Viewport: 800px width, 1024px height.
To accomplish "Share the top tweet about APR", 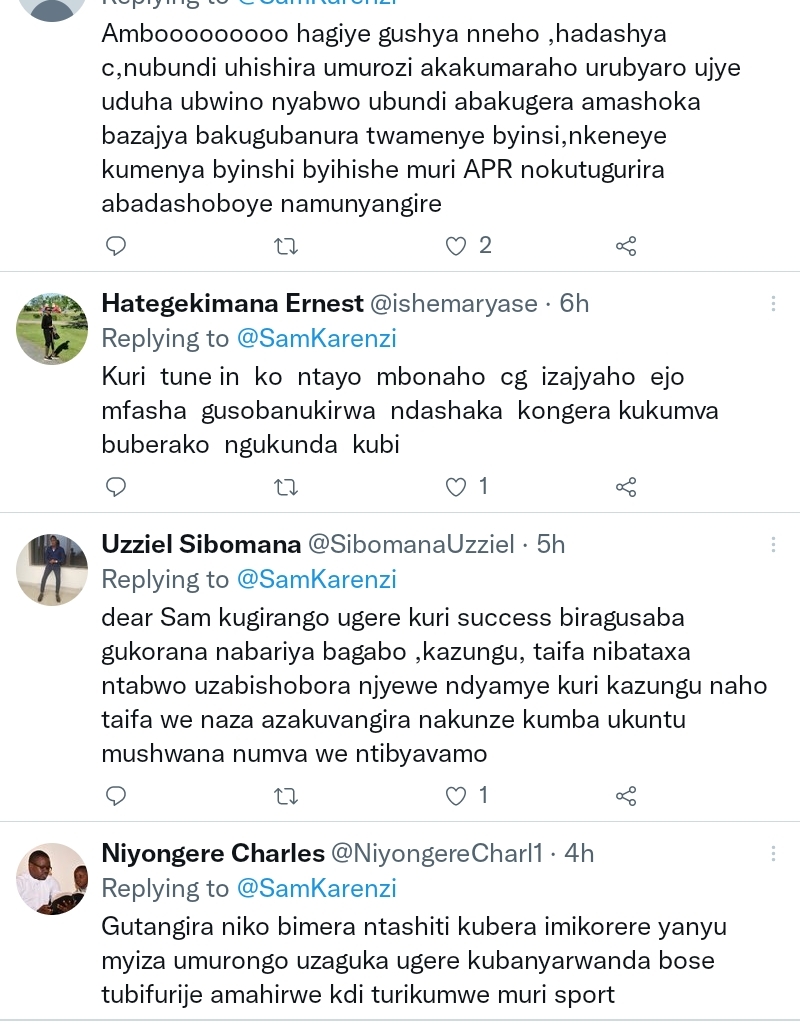I will click(626, 246).
